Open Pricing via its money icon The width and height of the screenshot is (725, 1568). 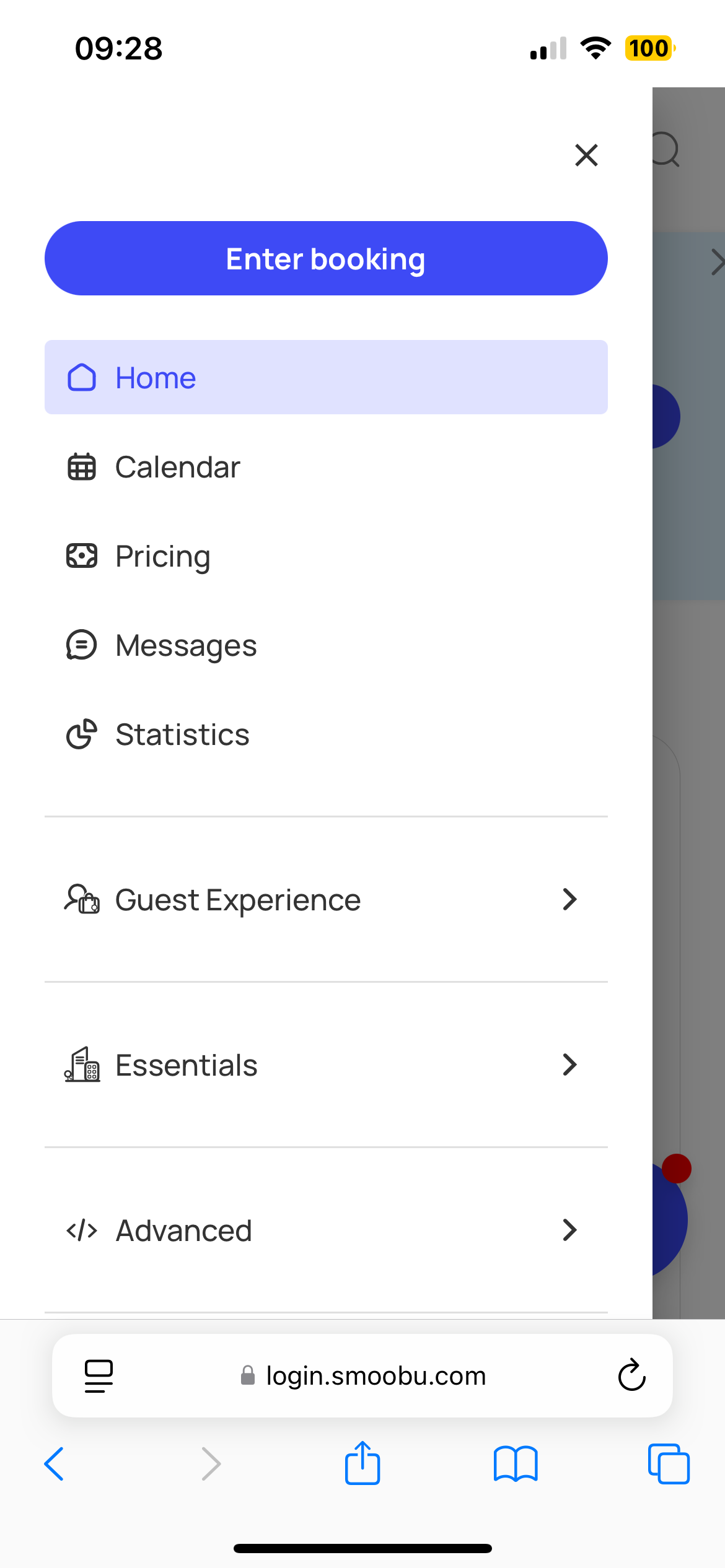(x=82, y=556)
